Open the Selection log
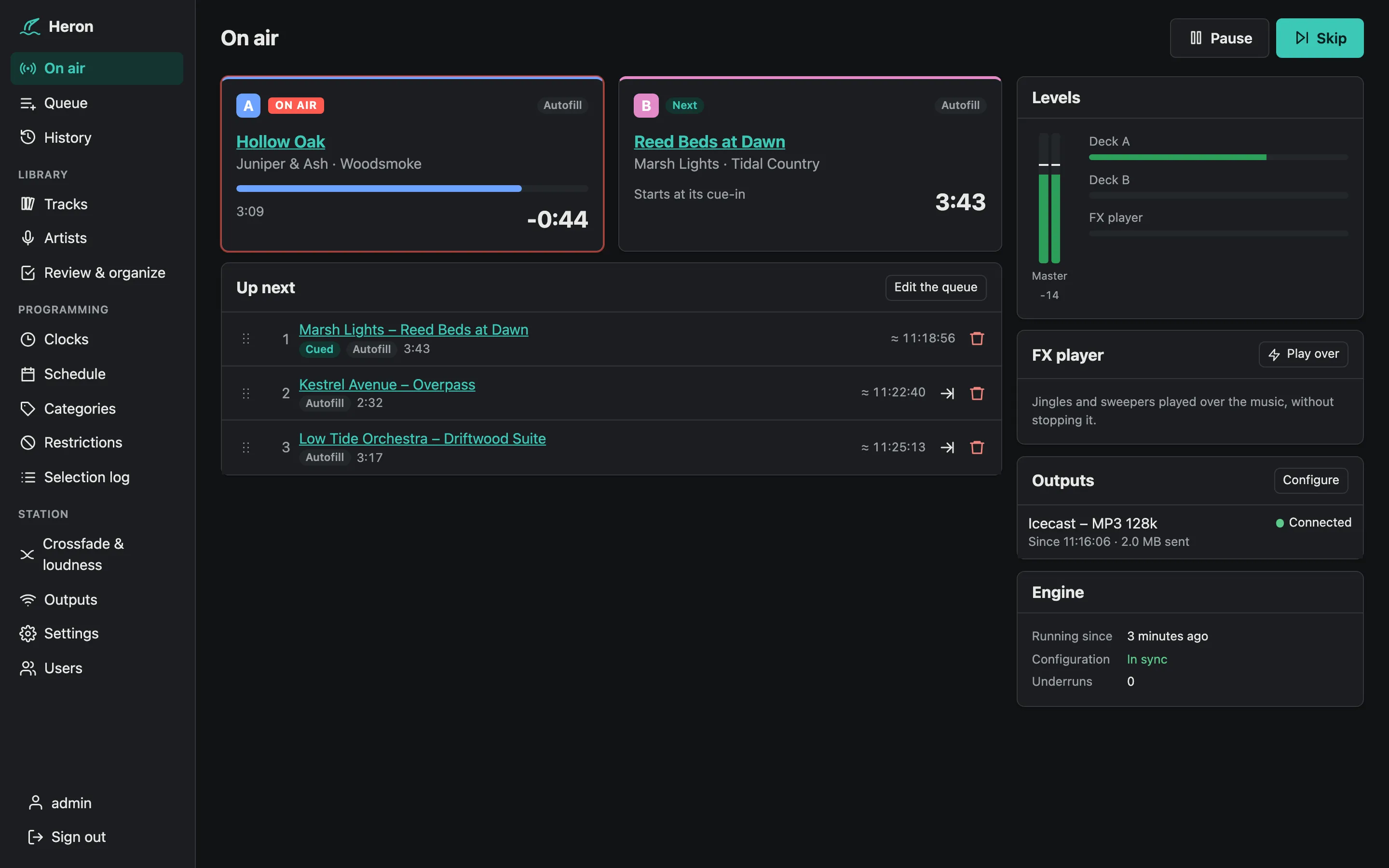Viewport: 1389px width, 868px height. tap(96, 477)
